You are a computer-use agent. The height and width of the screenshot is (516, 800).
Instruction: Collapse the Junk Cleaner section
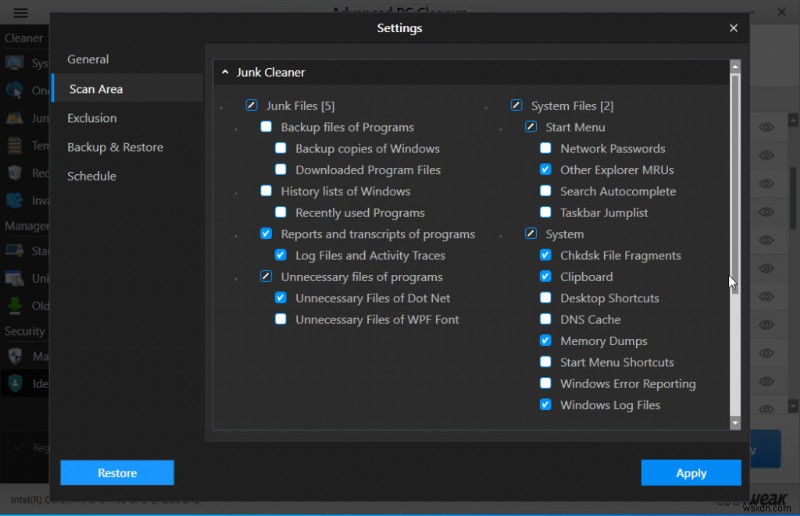pos(225,72)
